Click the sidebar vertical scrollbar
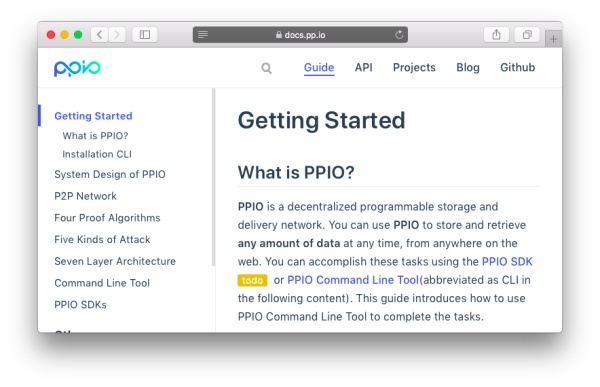This screenshot has height=387, width=600. click(214, 177)
